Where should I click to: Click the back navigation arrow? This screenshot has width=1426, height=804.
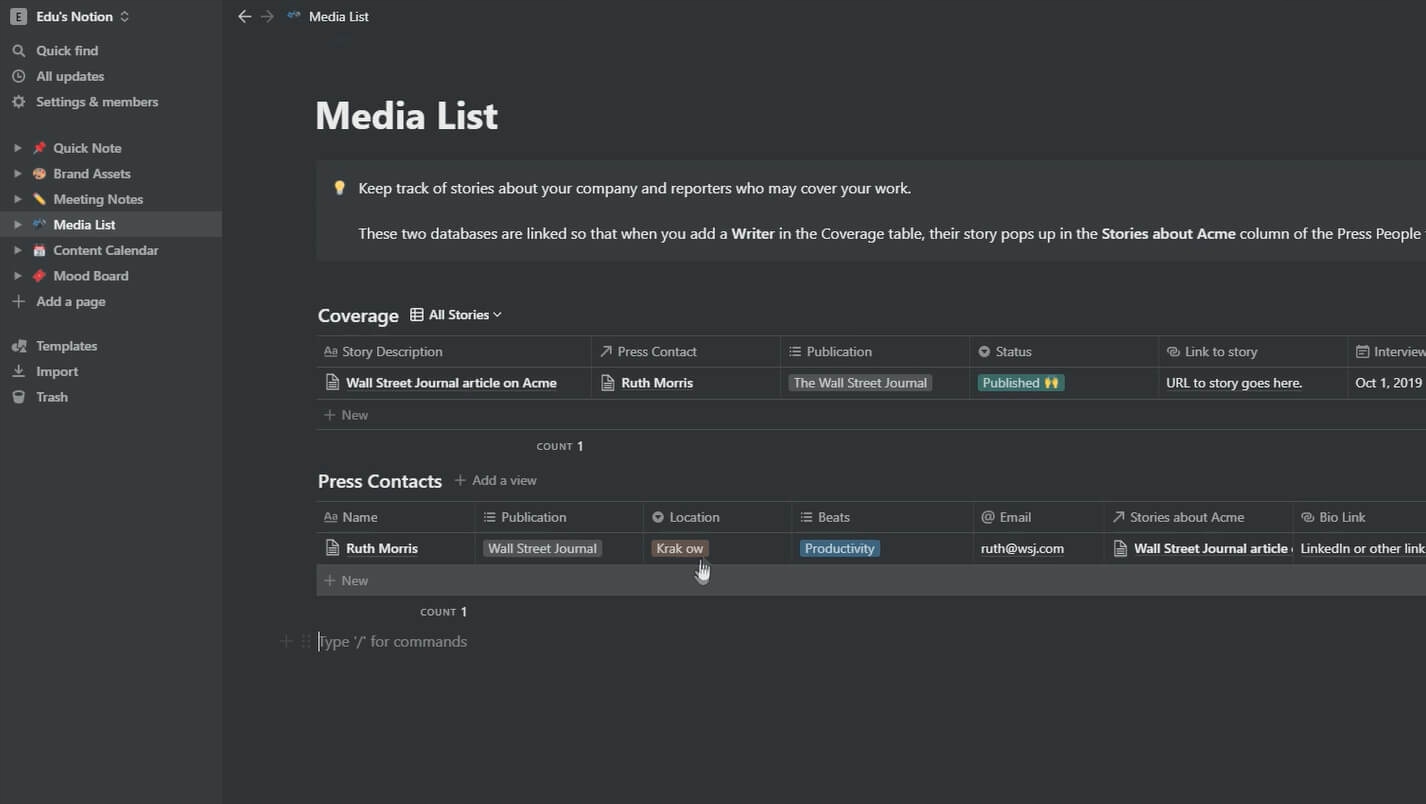point(244,17)
